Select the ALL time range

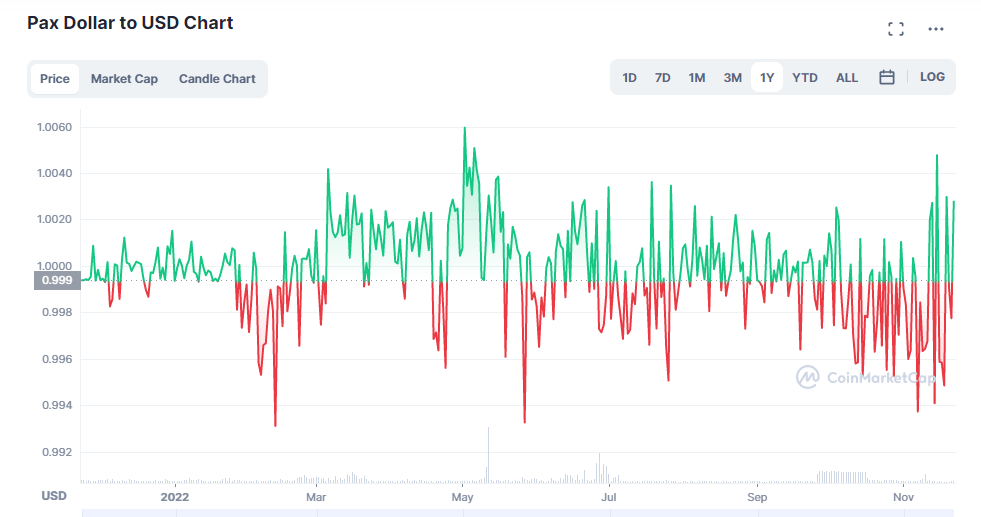pyautogui.click(x=847, y=78)
